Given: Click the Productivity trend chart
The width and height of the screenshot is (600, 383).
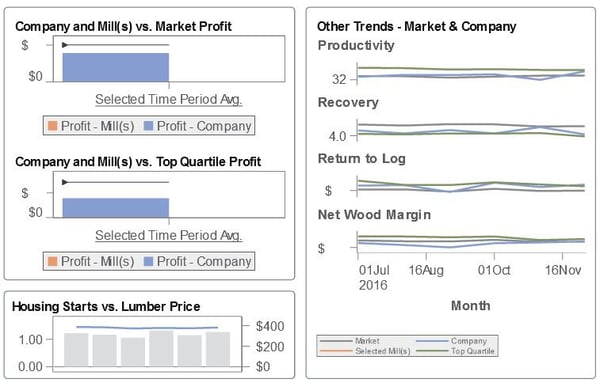Looking at the screenshot, I should point(471,73).
